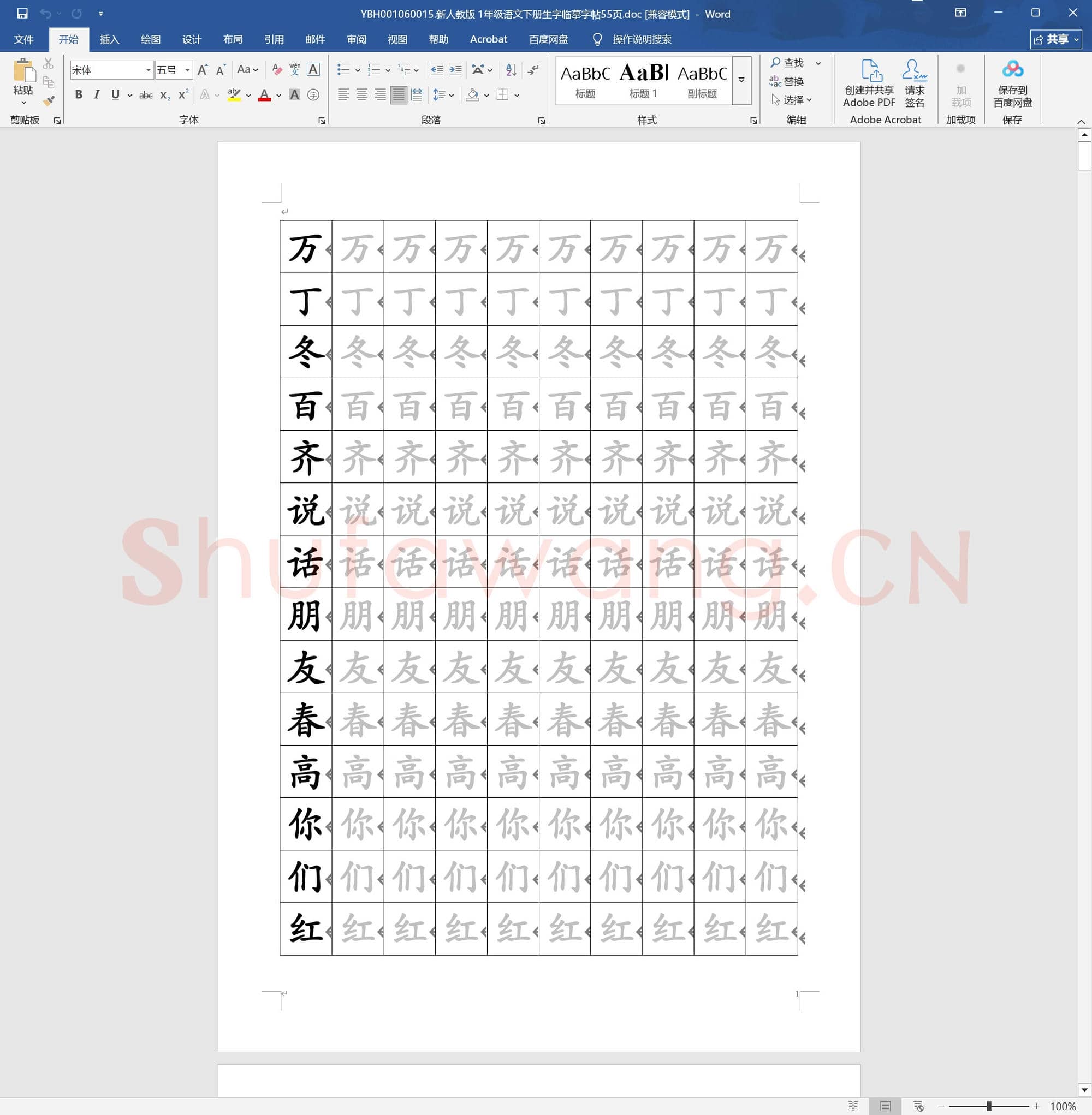Switch to the 插入 ribbon tab
This screenshot has height=1115, width=1092.
pyautogui.click(x=110, y=39)
